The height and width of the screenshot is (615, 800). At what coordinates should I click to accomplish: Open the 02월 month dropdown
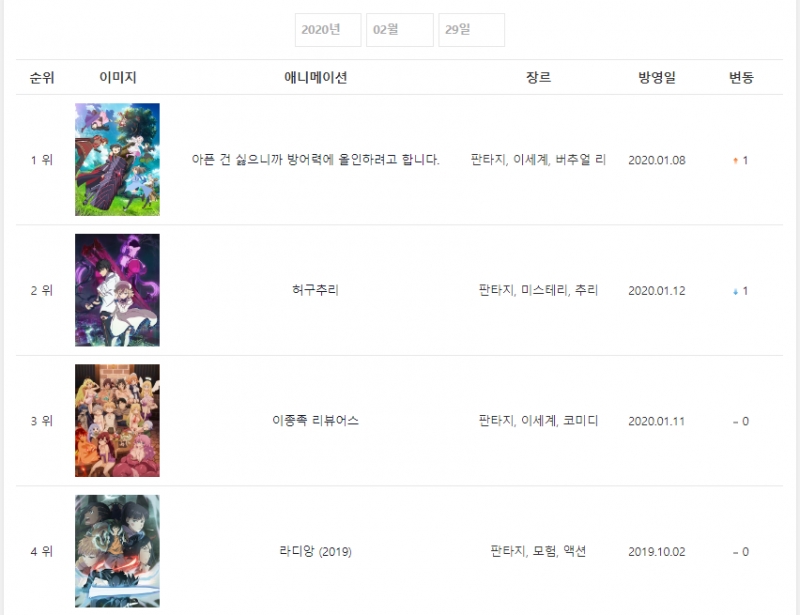pyautogui.click(x=400, y=30)
